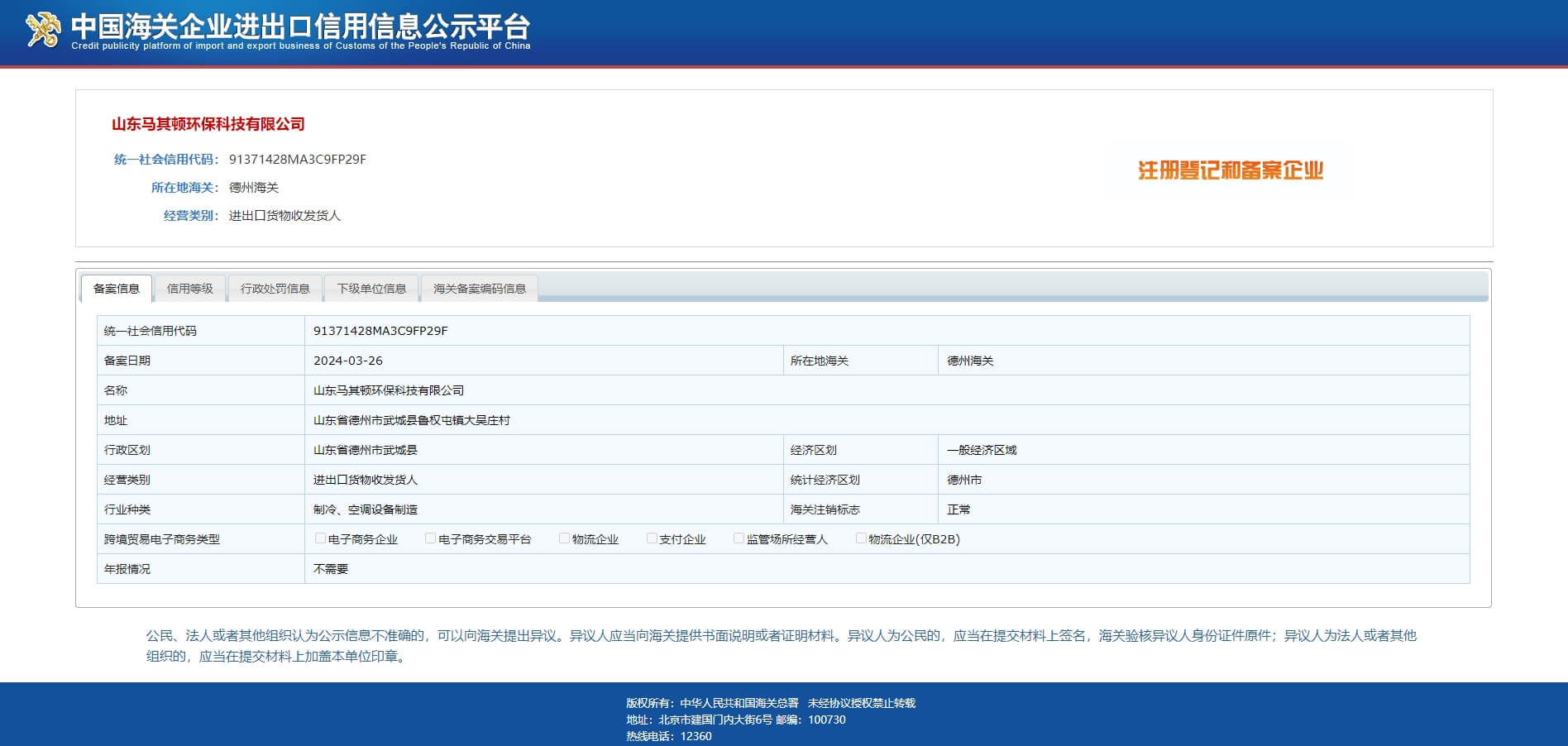Click the platform title 中国海关企业进出口信用信息公示平台
The width and height of the screenshot is (1568, 746).
(x=300, y=26)
